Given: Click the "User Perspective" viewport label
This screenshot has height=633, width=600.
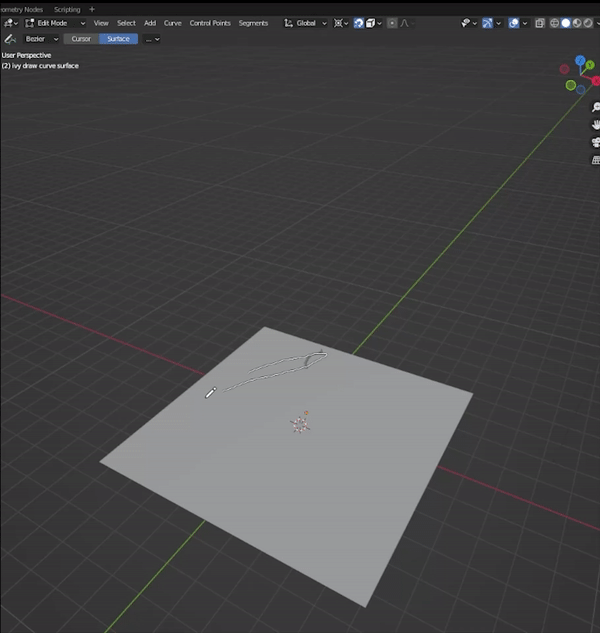Looking at the screenshot, I should click(x=26, y=55).
